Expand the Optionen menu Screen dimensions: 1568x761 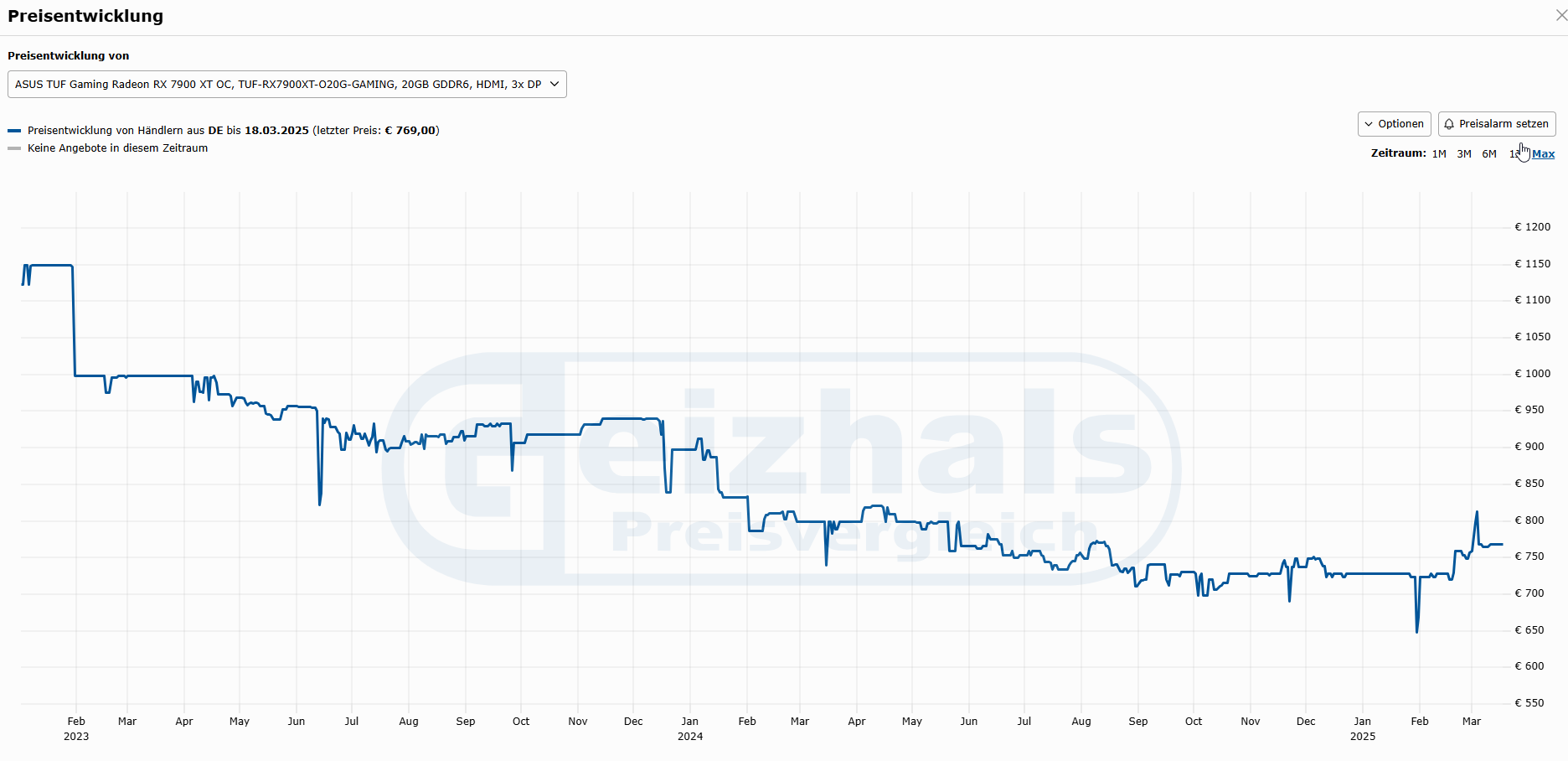click(x=1394, y=124)
